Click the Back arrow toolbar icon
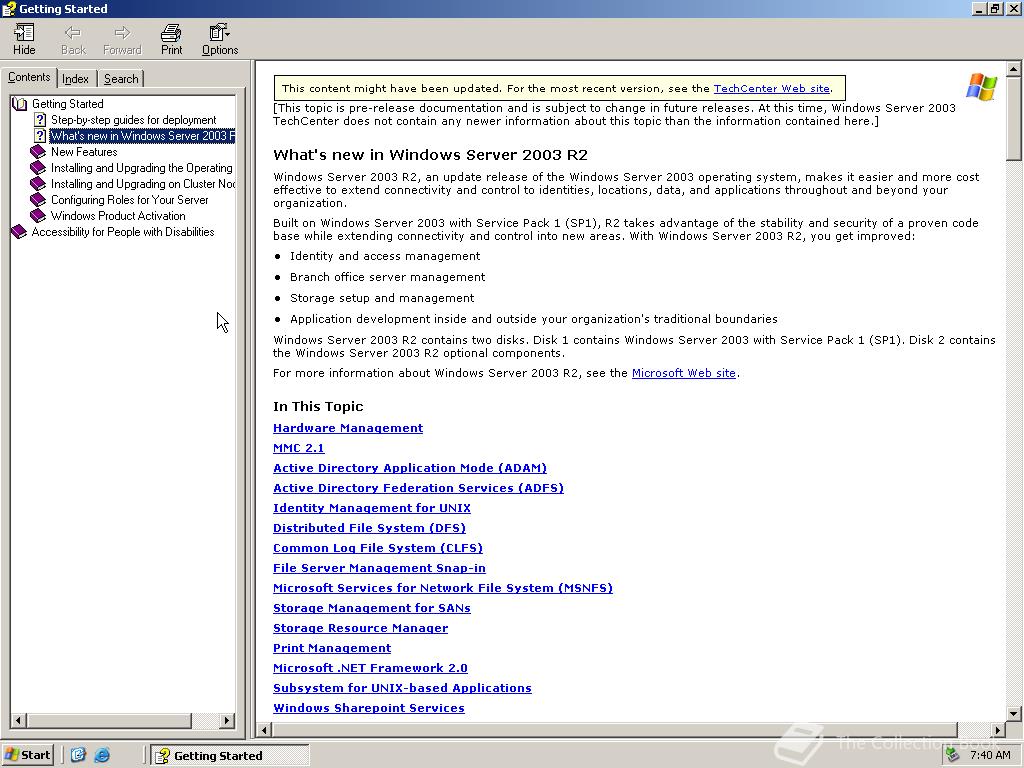Viewport: 1024px width, 768px height. [x=72, y=39]
